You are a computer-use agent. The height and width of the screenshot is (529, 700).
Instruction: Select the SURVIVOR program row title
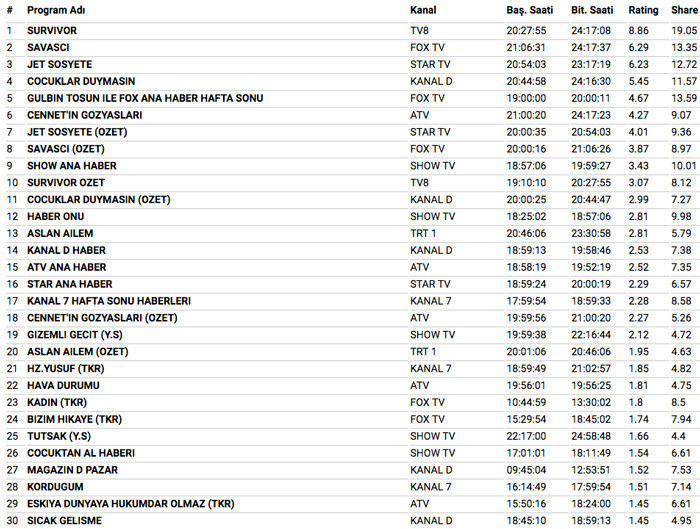pos(52,31)
